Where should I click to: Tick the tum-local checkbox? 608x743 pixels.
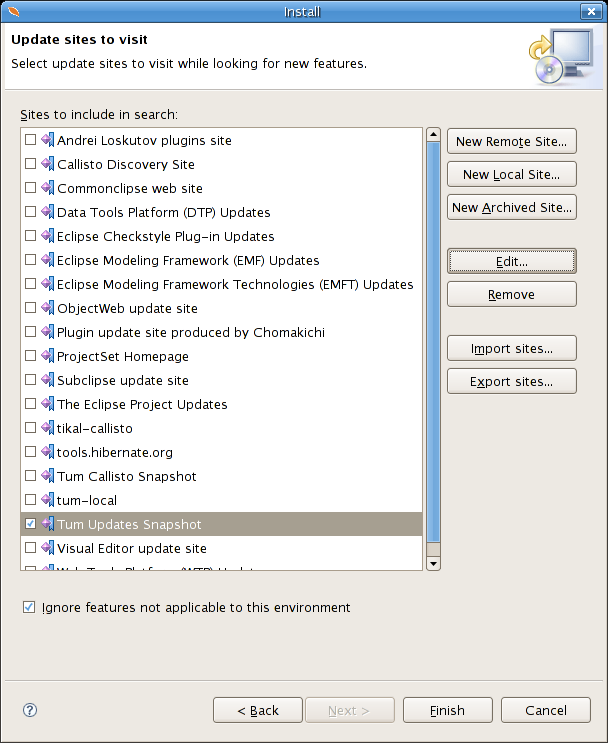tap(30, 500)
